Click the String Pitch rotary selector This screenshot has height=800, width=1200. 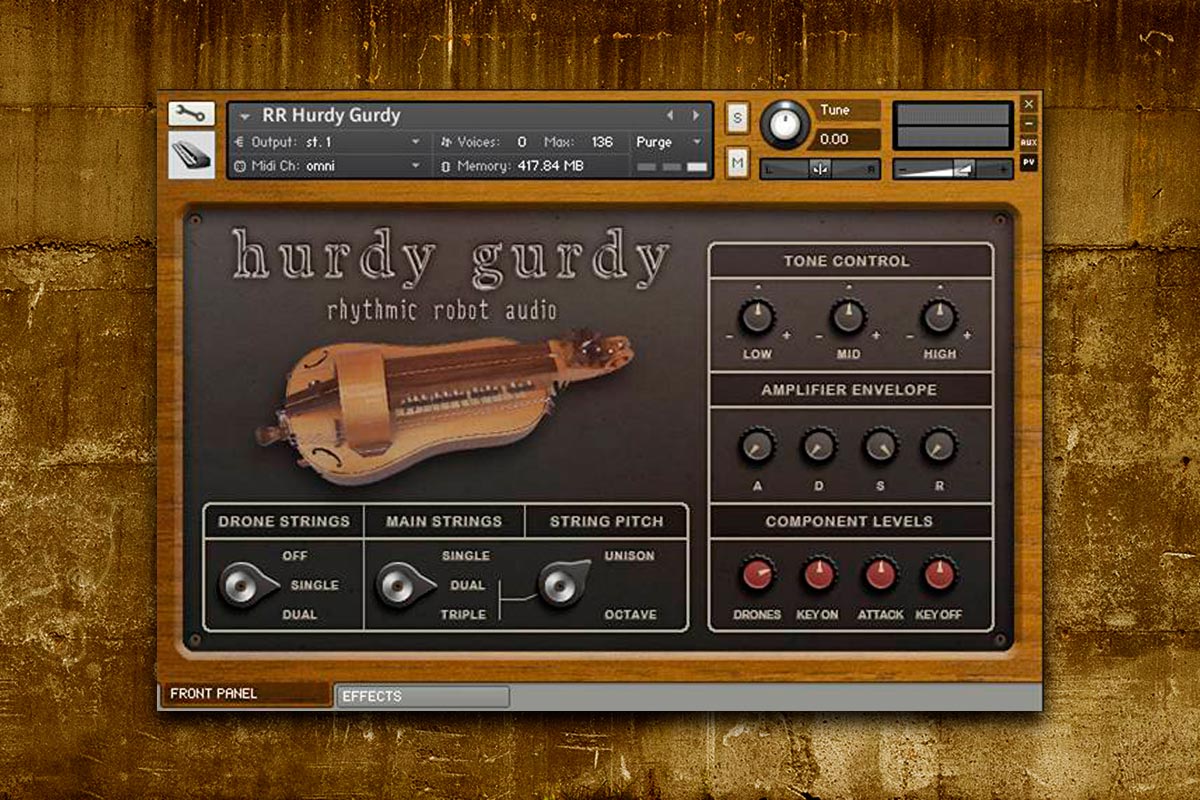(x=563, y=583)
